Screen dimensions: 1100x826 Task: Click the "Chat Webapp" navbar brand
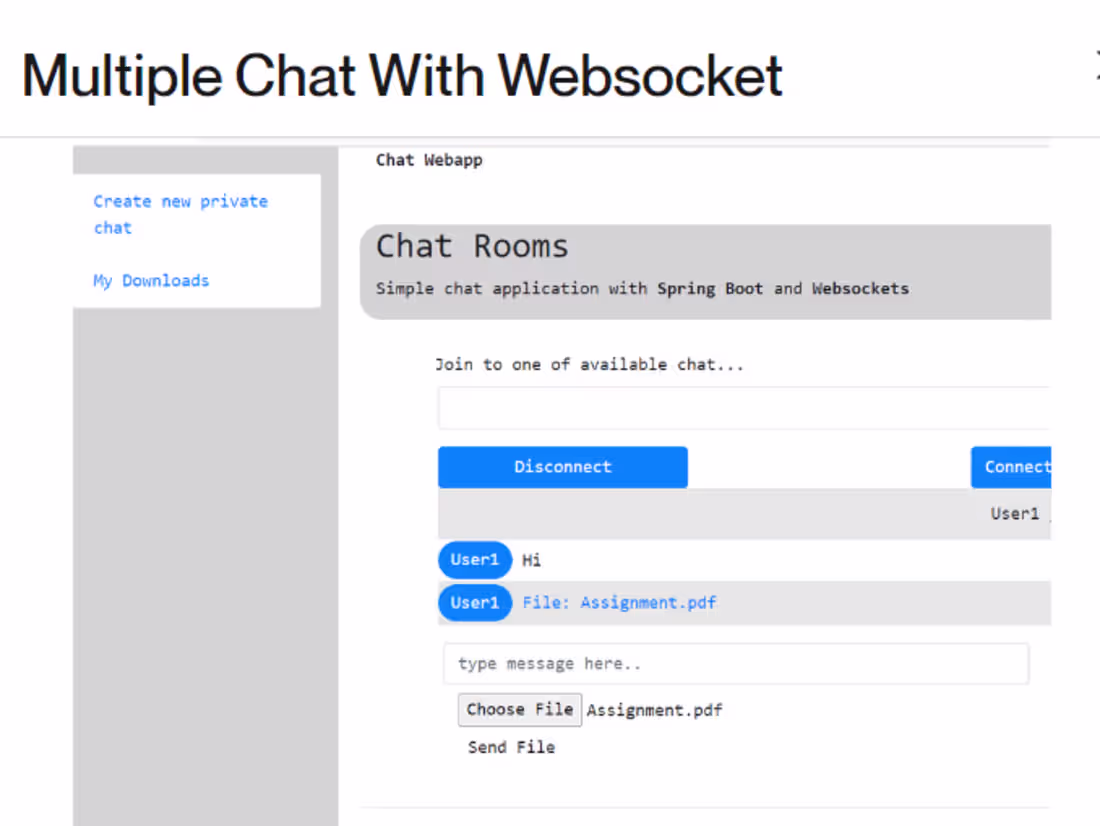pyautogui.click(x=429, y=160)
